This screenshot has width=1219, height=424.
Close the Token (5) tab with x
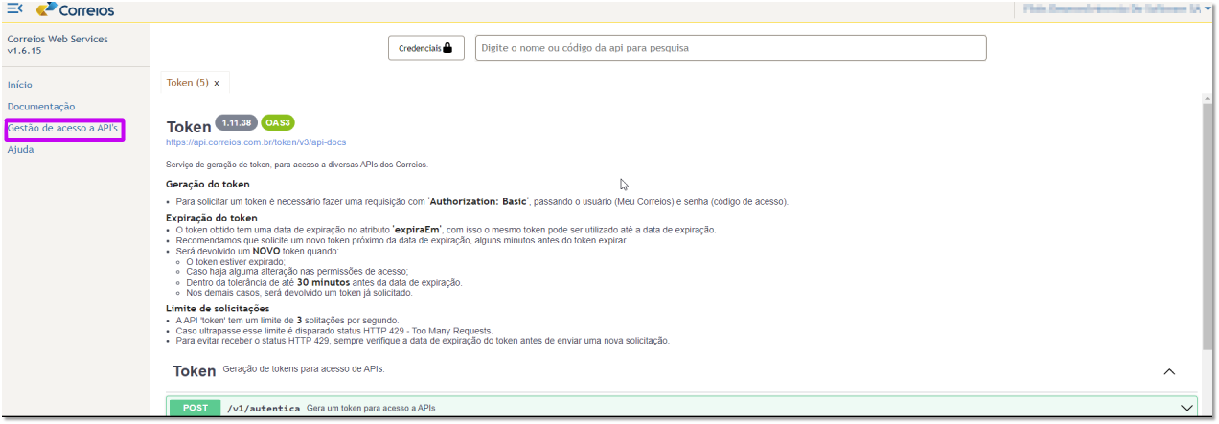click(x=217, y=83)
